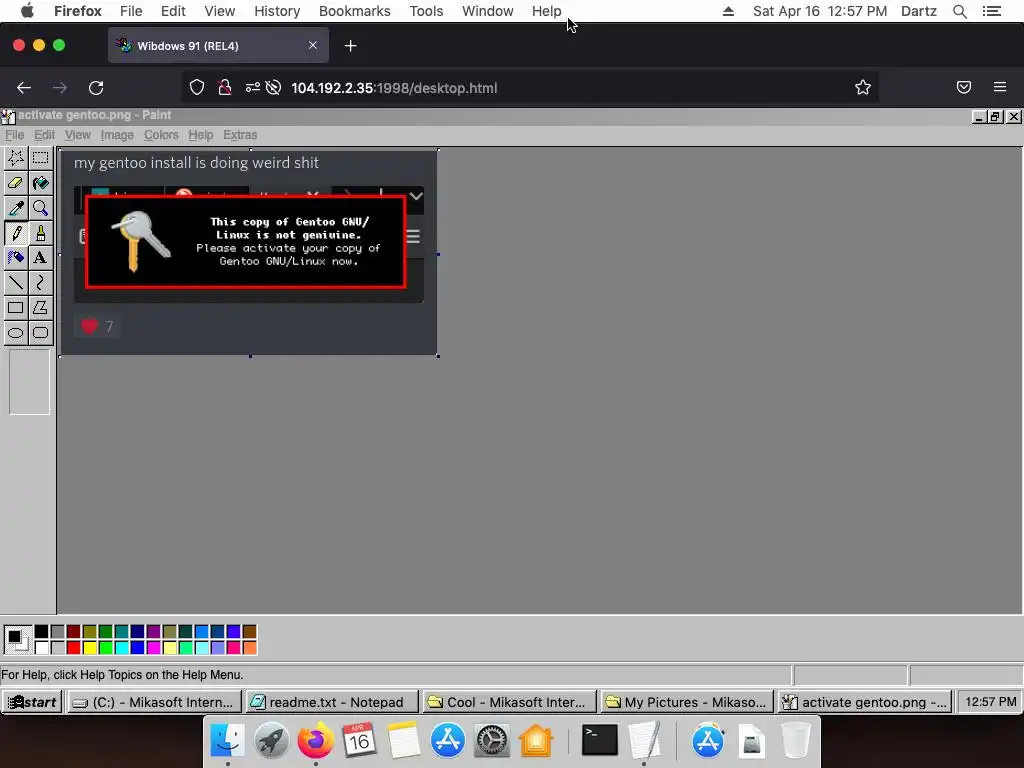Choose the Eraser tool
The image size is (1024, 768).
(16, 183)
